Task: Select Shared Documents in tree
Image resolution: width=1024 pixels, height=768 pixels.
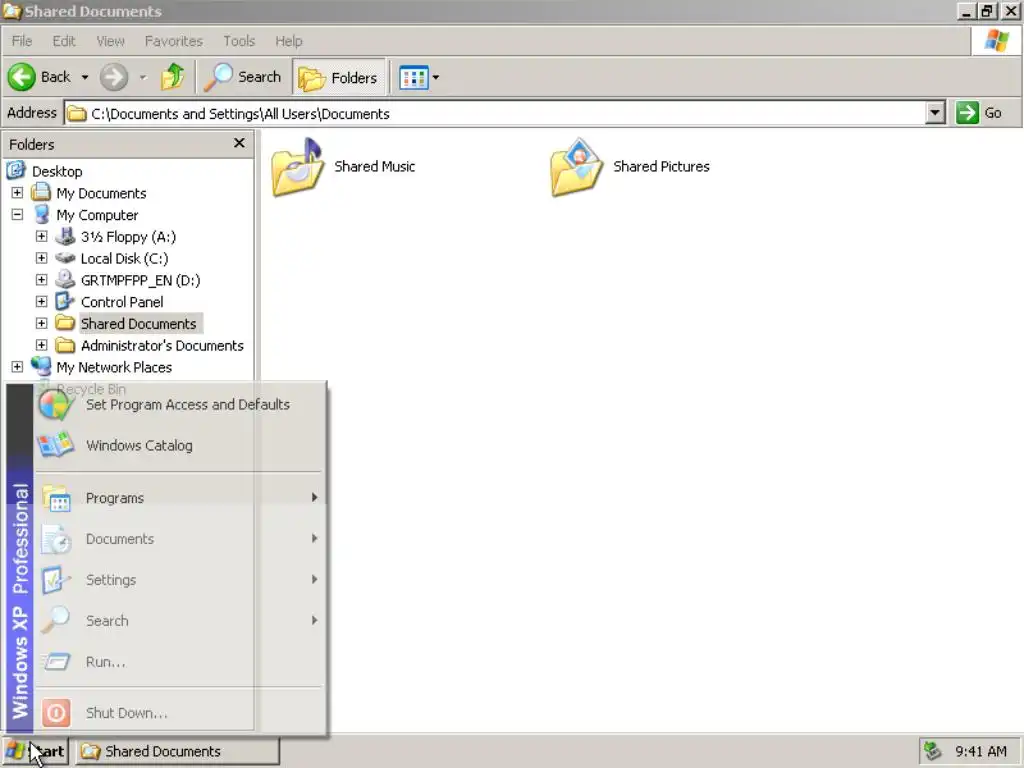Action: pos(138,323)
